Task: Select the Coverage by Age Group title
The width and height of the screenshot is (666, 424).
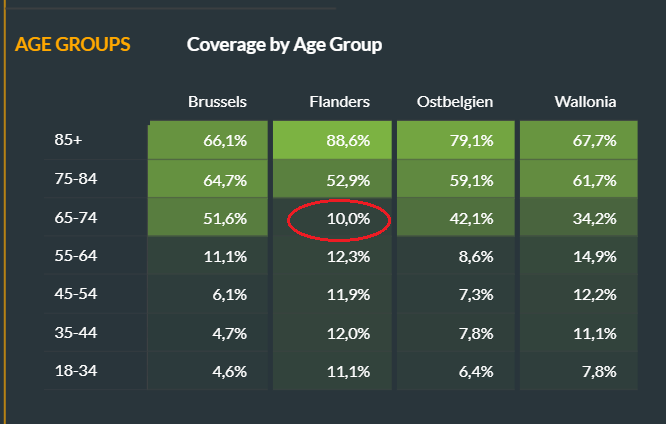Action: tap(284, 45)
